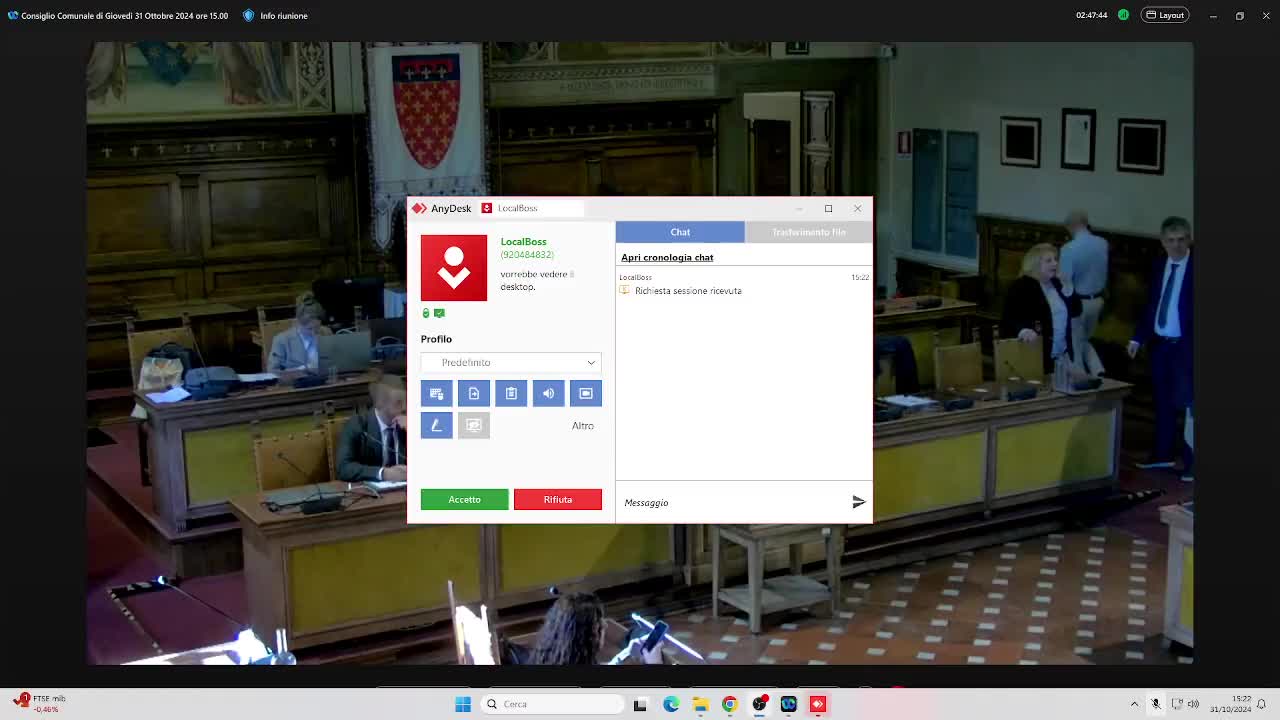Click the Cerca taskbar search box
The height and width of the screenshot is (720, 1280).
pyautogui.click(x=552, y=704)
